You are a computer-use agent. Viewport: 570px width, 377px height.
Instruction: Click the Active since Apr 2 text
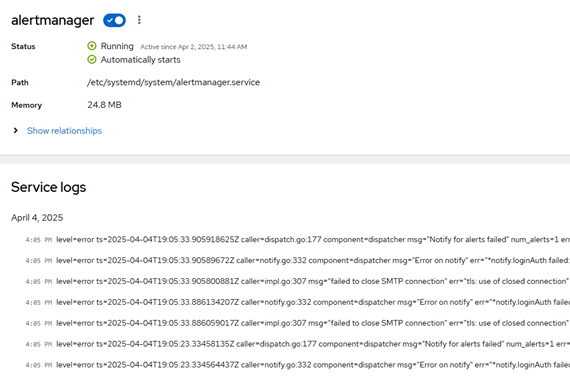pyautogui.click(x=194, y=47)
